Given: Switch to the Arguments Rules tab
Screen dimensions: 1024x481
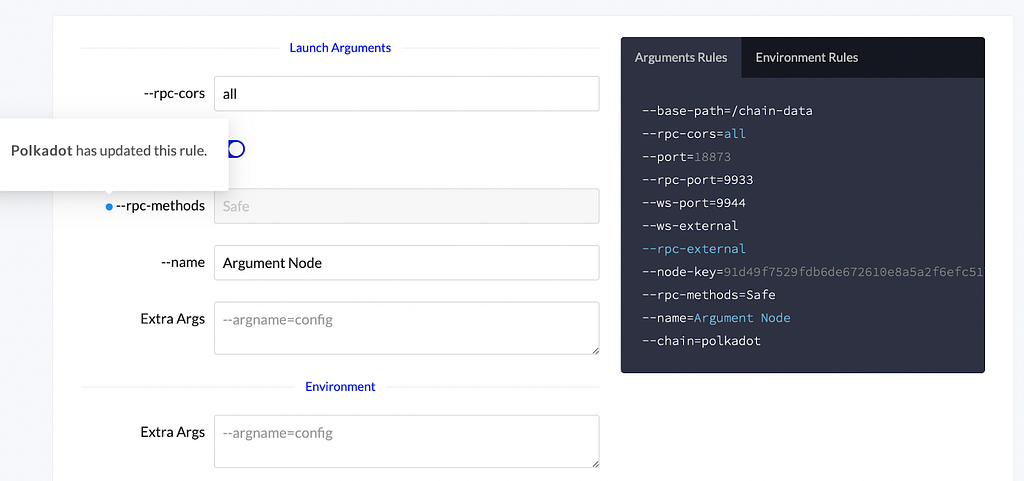Looking at the screenshot, I should pyautogui.click(x=681, y=57).
